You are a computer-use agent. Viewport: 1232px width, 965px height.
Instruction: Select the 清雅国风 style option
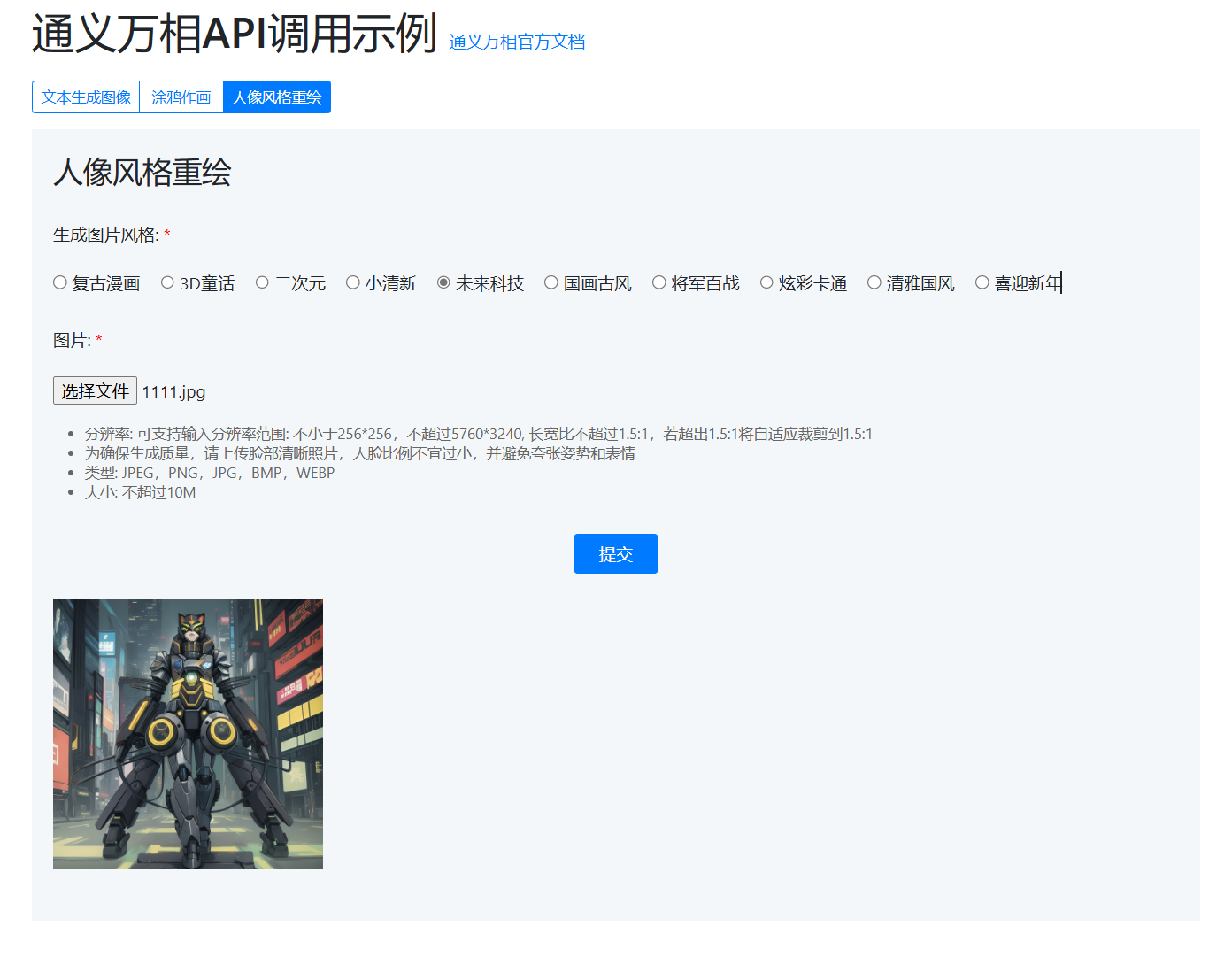(874, 282)
